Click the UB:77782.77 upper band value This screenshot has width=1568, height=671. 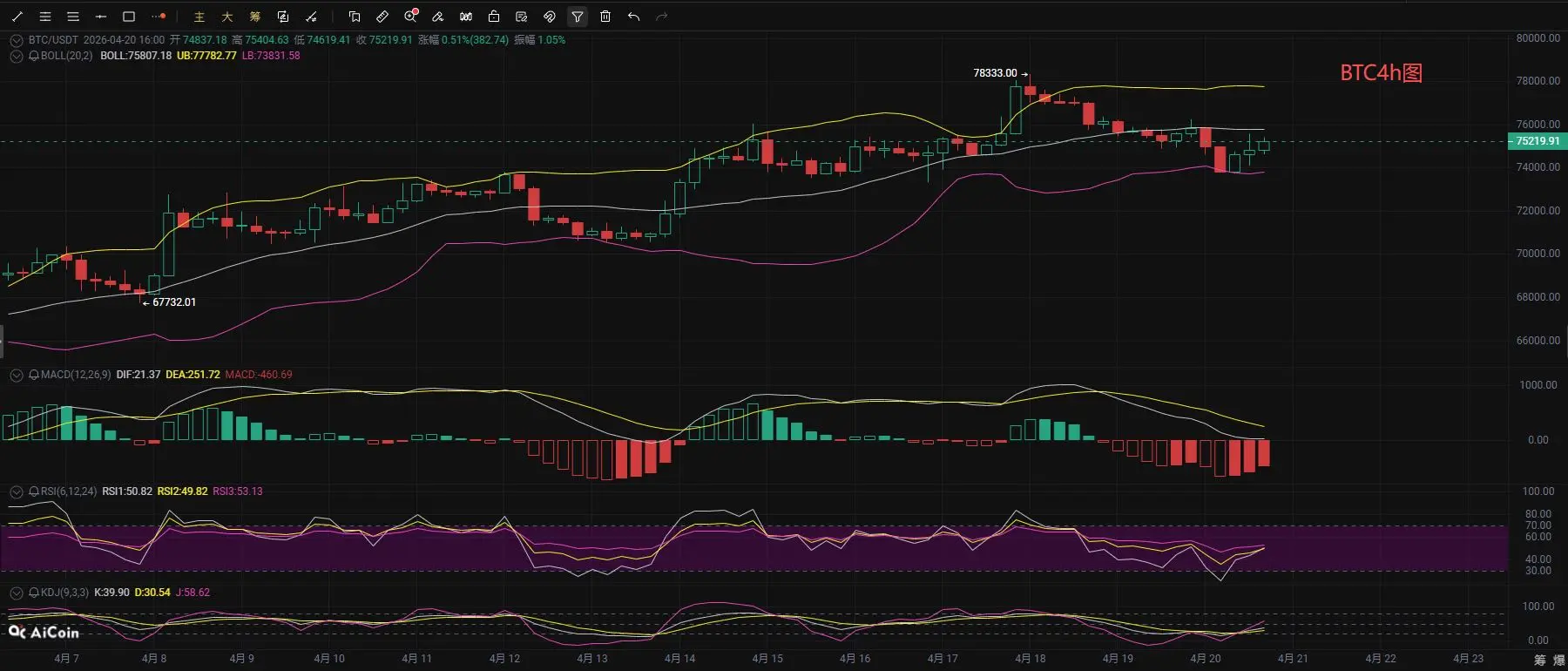206,56
